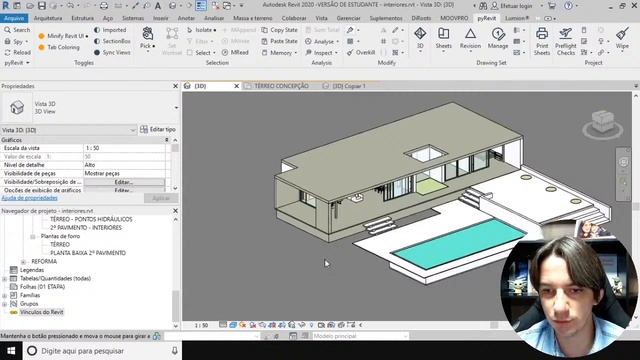The width and height of the screenshot is (640, 360).
Task: Switch to the MOOVPRO ribbon tab
Action: [x=454, y=18]
